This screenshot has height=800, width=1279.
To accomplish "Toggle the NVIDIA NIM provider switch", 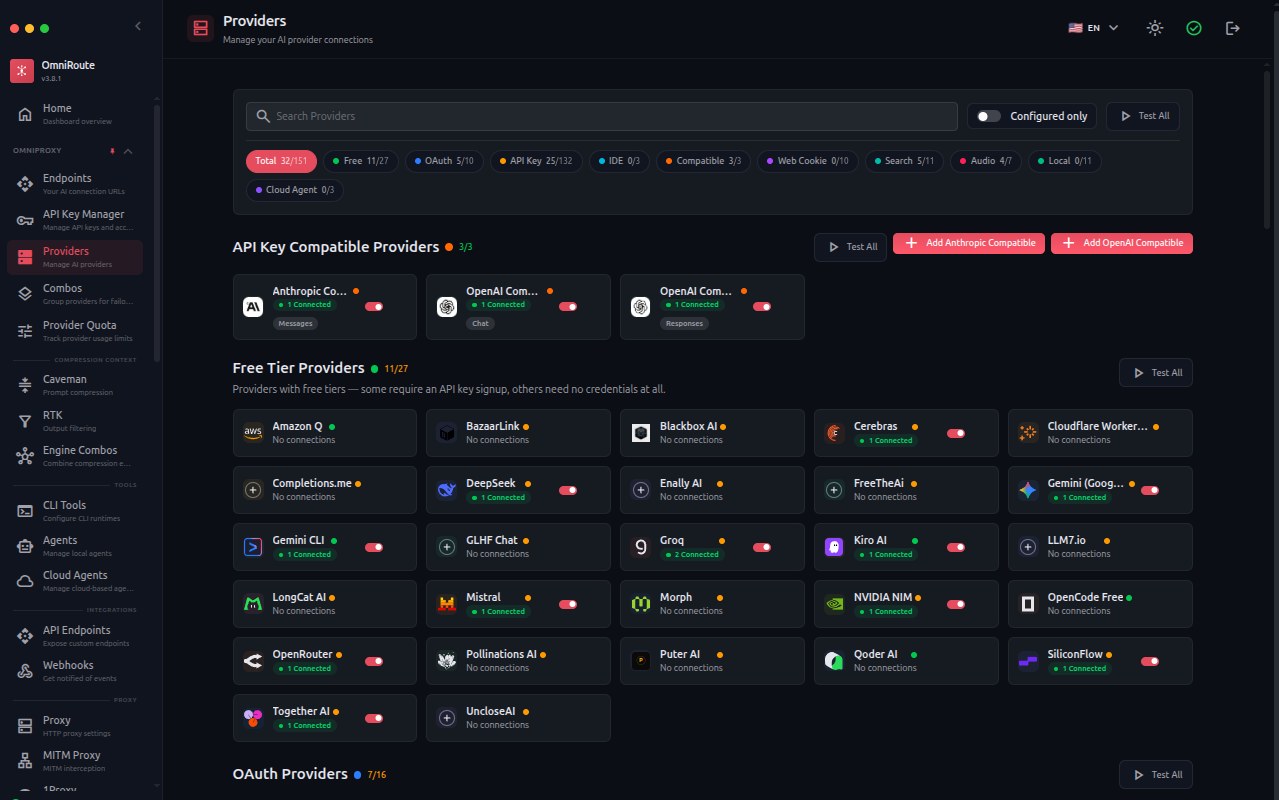I will tap(956, 604).
